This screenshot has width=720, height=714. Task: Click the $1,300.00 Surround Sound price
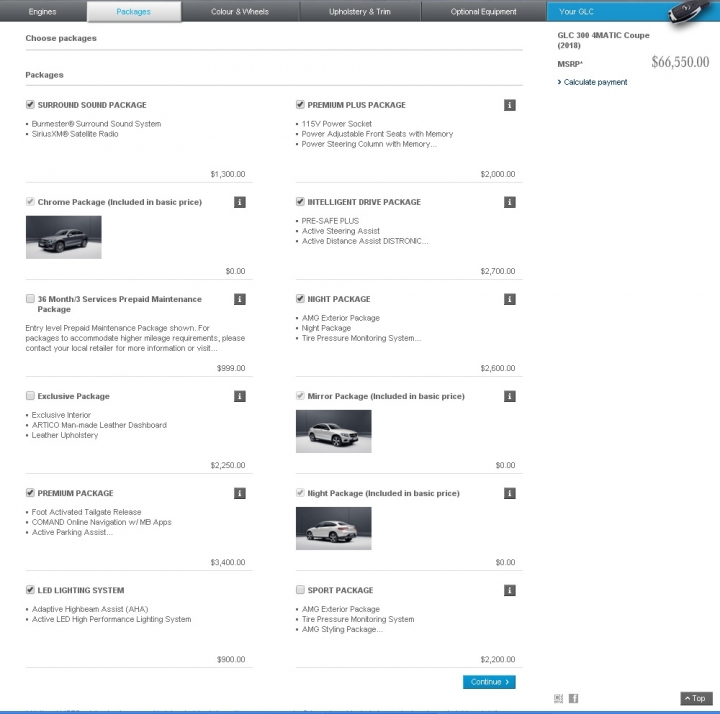(228, 174)
